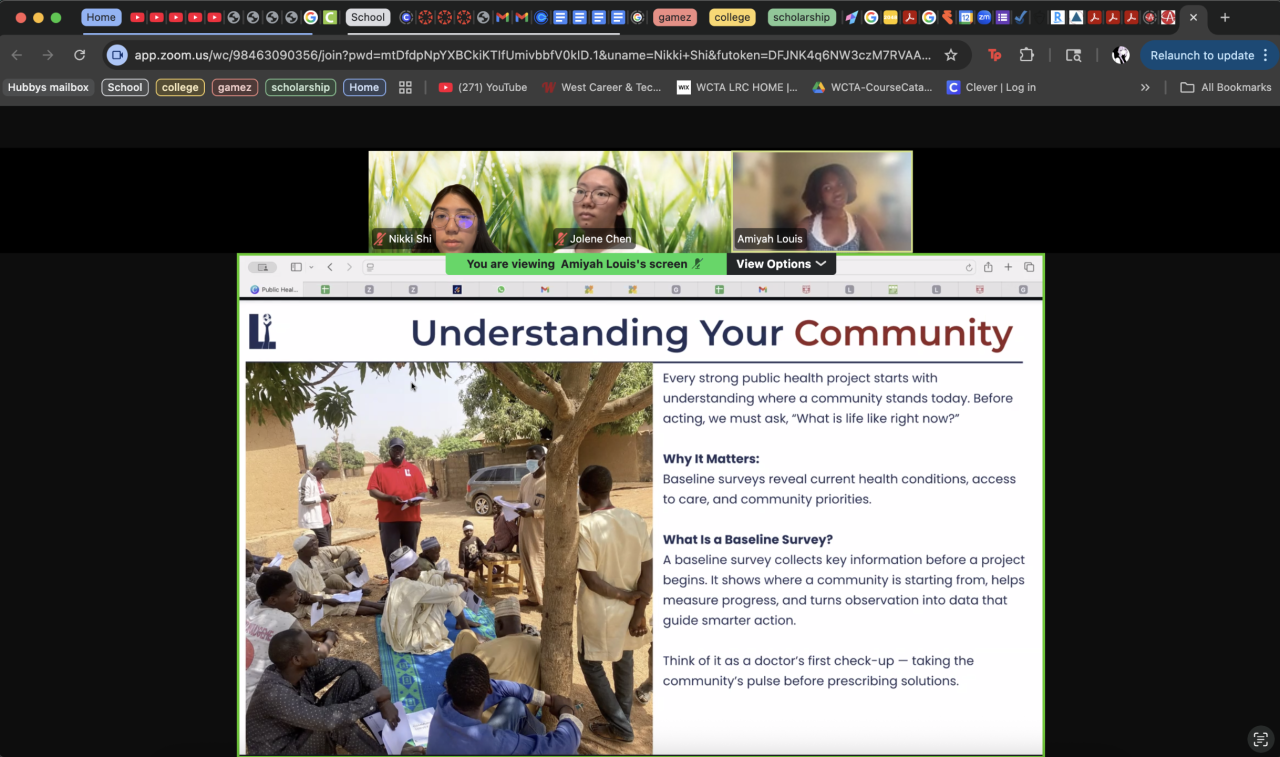Collapse the gamez tab group

[675, 17]
